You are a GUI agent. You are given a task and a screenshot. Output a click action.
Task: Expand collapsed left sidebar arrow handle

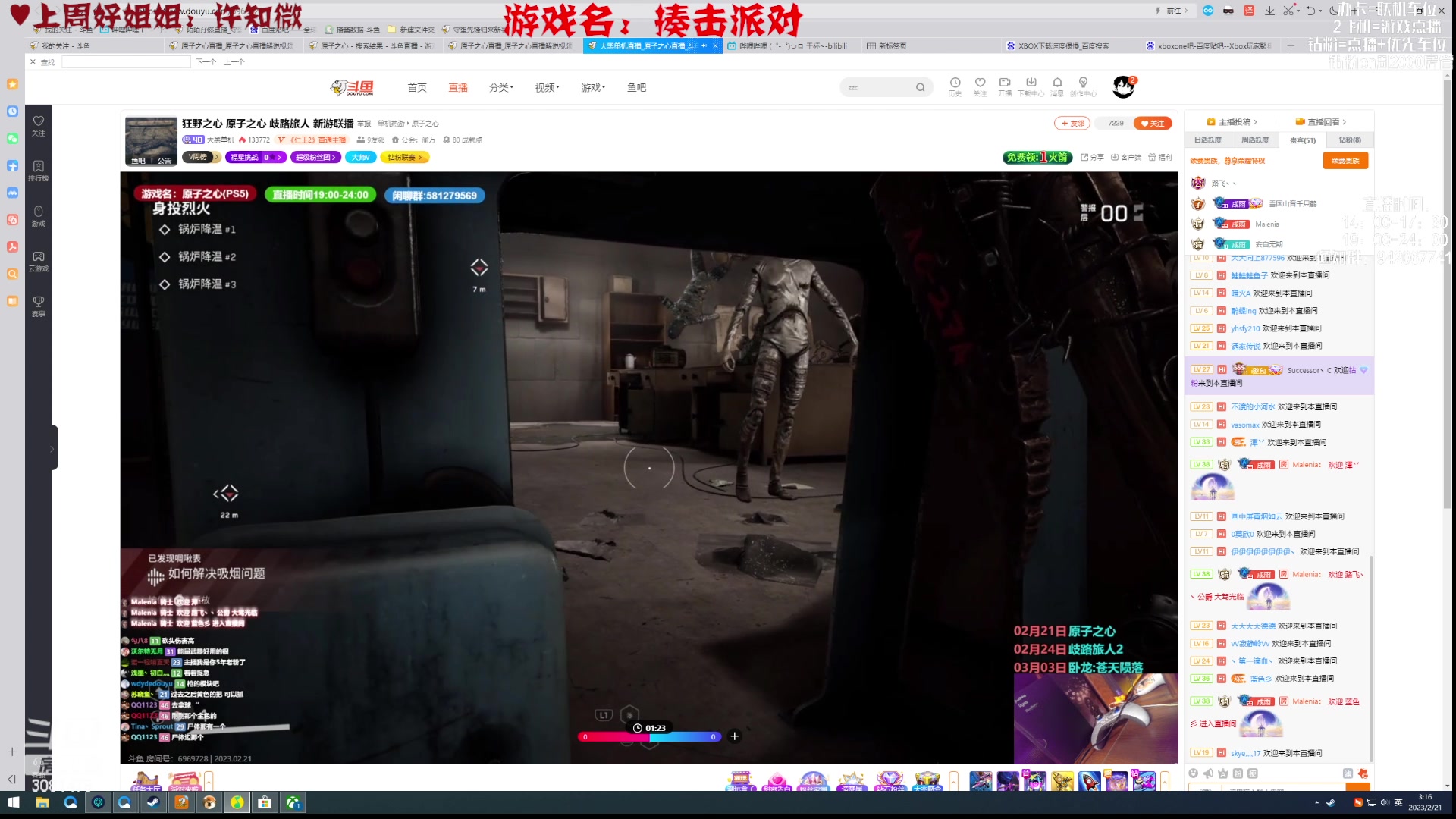[52, 449]
